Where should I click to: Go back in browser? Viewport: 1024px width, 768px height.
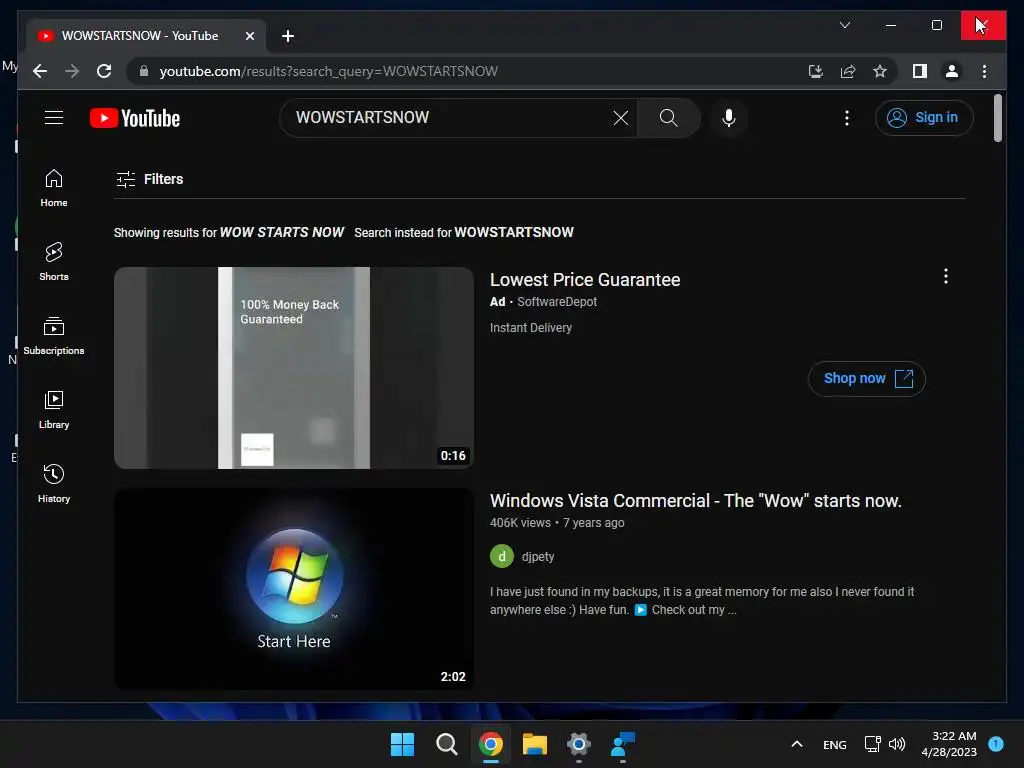click(40, 71)
